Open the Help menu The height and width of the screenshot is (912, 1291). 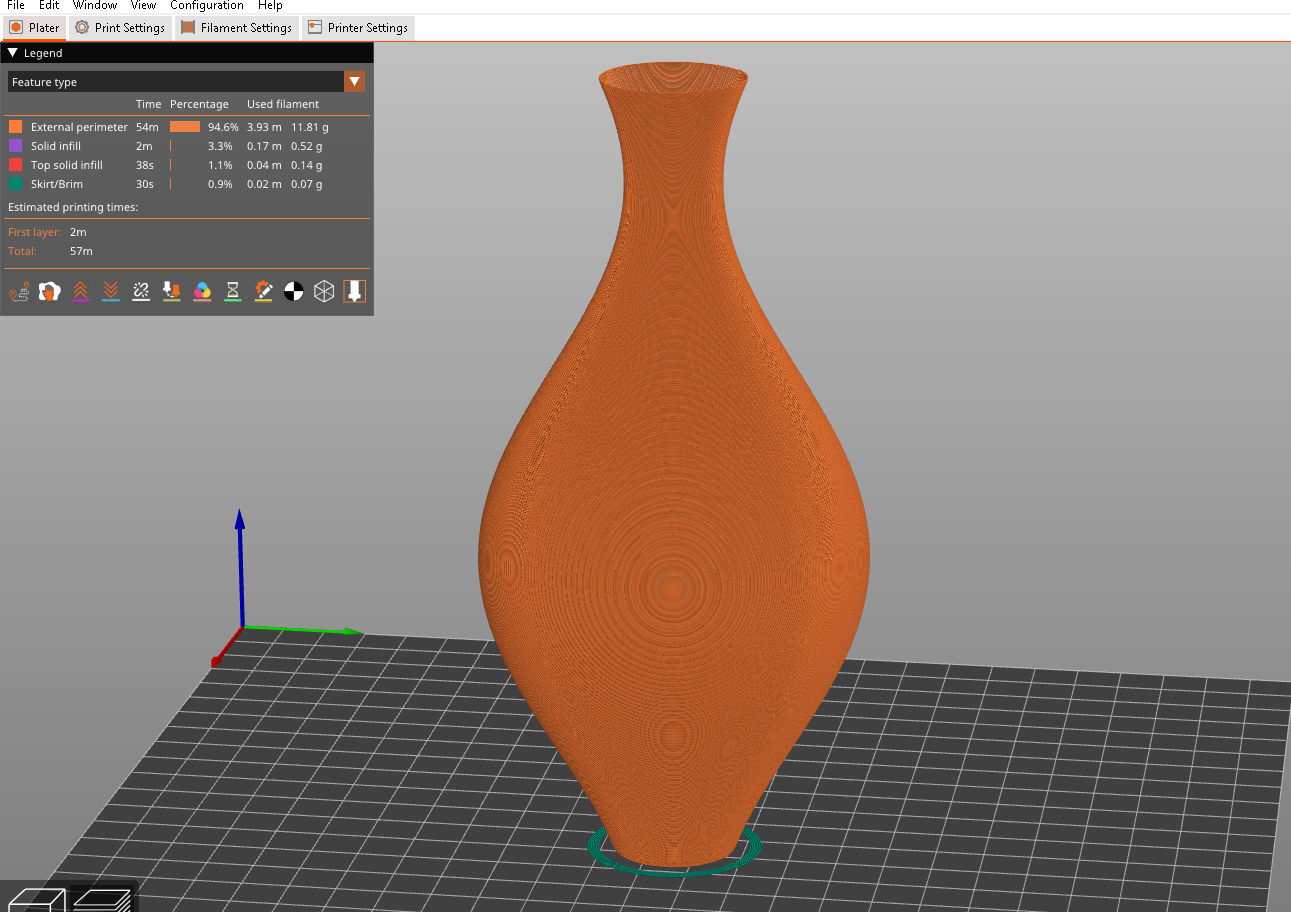click(x=270, y=6)
